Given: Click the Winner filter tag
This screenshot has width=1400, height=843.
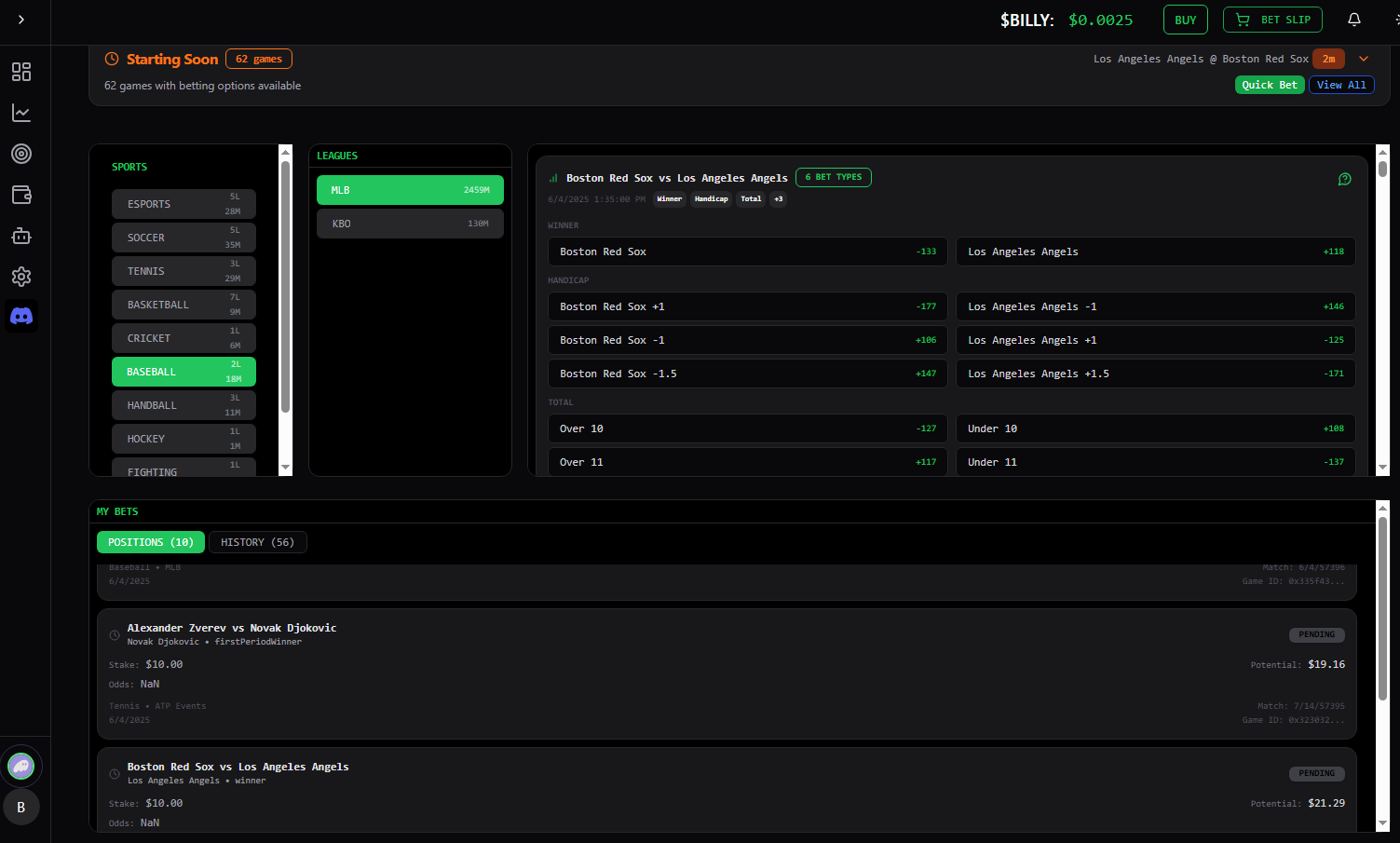Looking at the screenshot, I should 670,199.
